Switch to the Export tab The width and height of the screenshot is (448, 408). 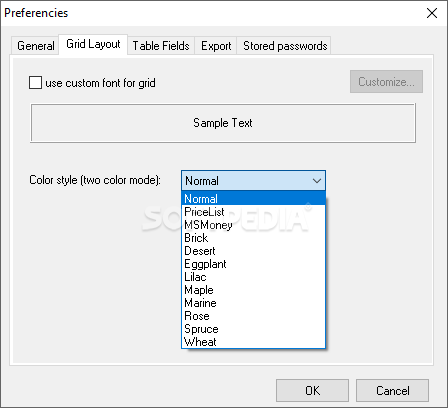click(216, 46)
